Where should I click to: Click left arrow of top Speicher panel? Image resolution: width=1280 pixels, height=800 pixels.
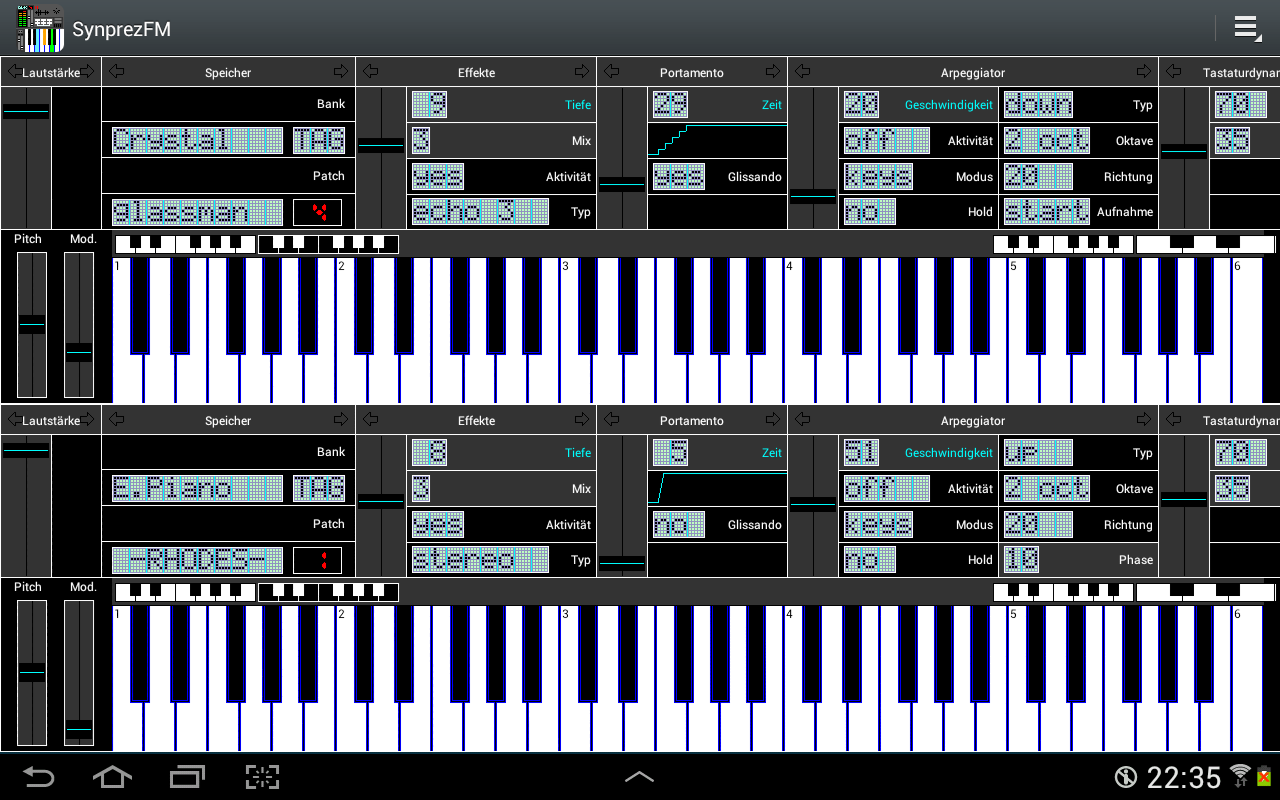117,72
